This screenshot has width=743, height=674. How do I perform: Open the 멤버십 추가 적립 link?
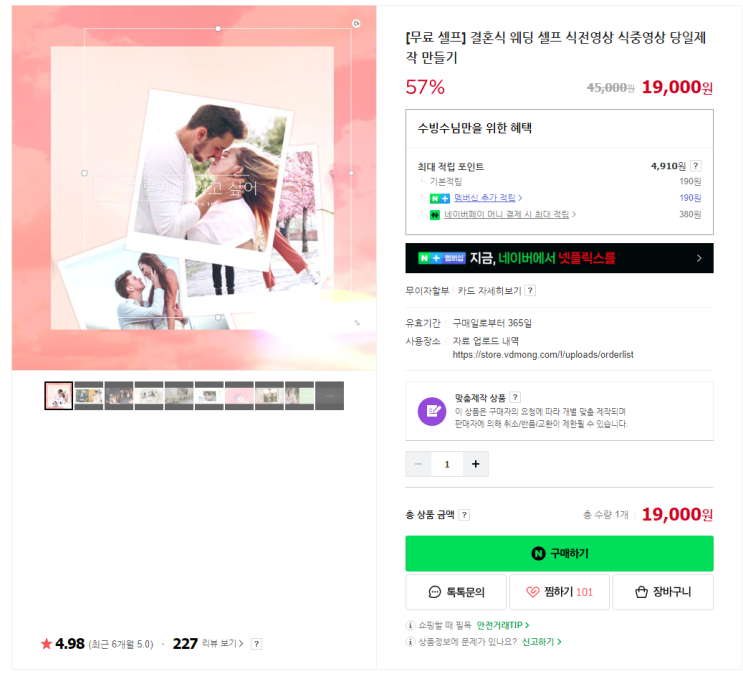coord(484,198)
